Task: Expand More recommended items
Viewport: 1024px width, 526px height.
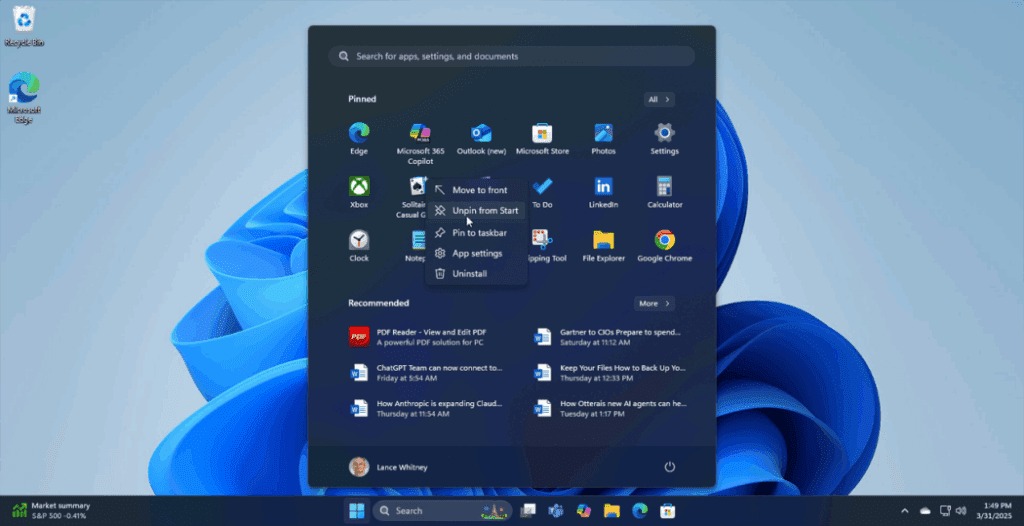Action: click(654, 303)
